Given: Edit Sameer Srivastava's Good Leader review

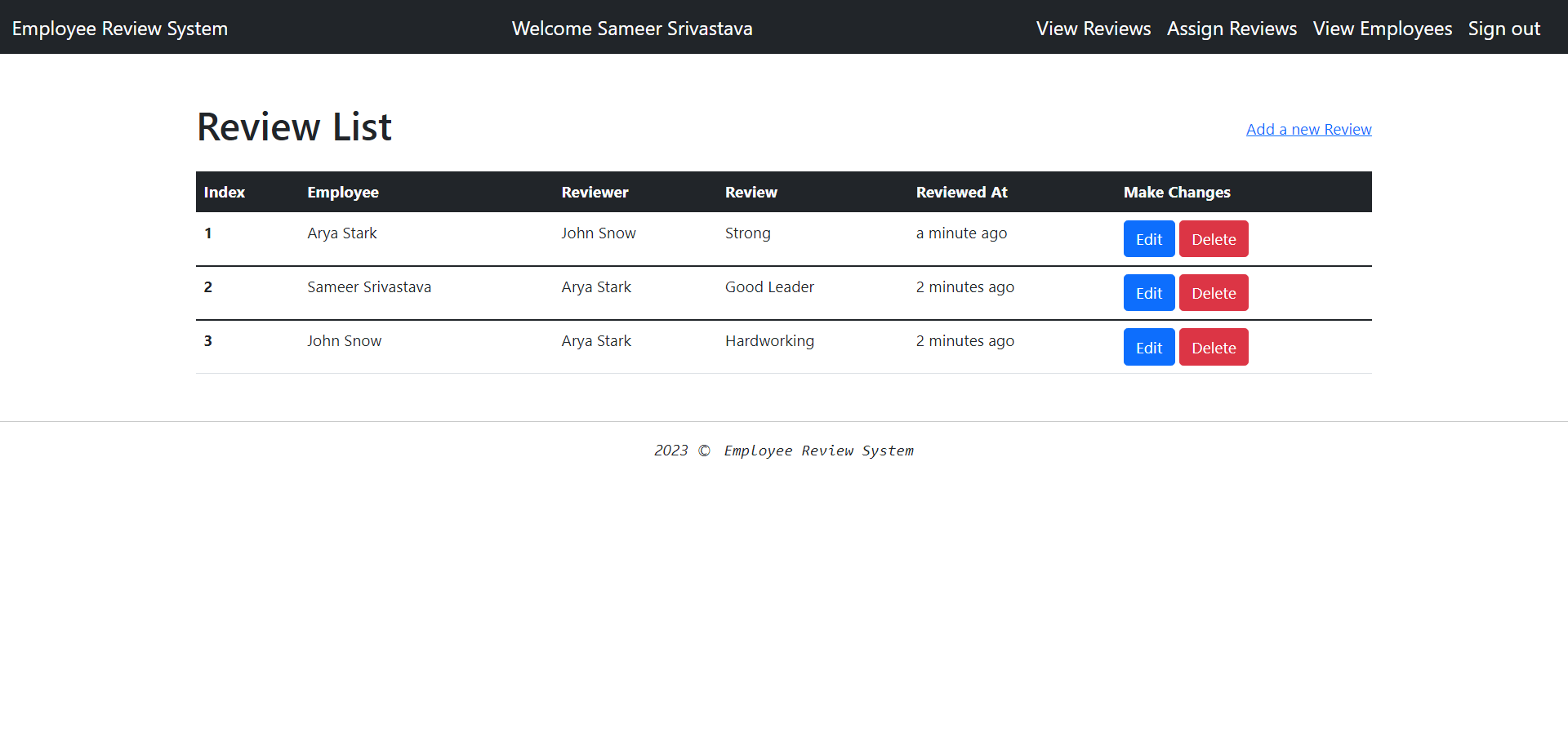Looking at the screenshot, I should tap(1148, 292).
